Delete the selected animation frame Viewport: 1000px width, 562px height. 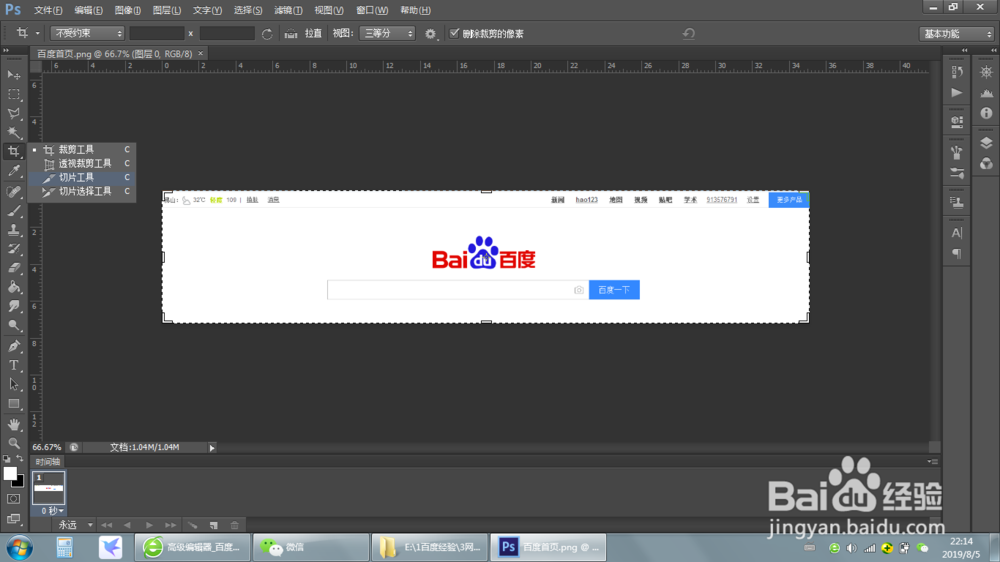click(x=235, y=525)
